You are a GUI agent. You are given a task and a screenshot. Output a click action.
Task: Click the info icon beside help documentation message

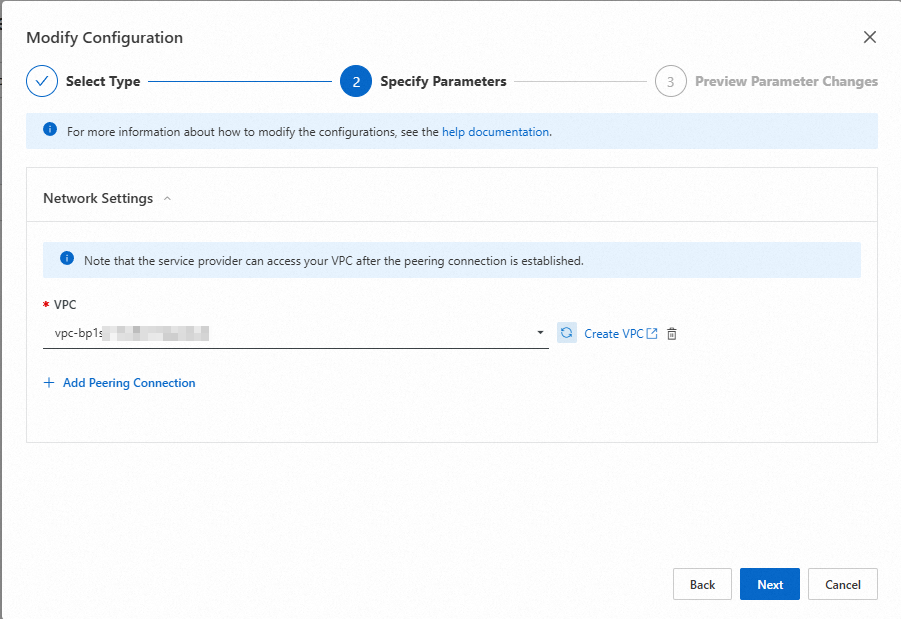(50, 129)
